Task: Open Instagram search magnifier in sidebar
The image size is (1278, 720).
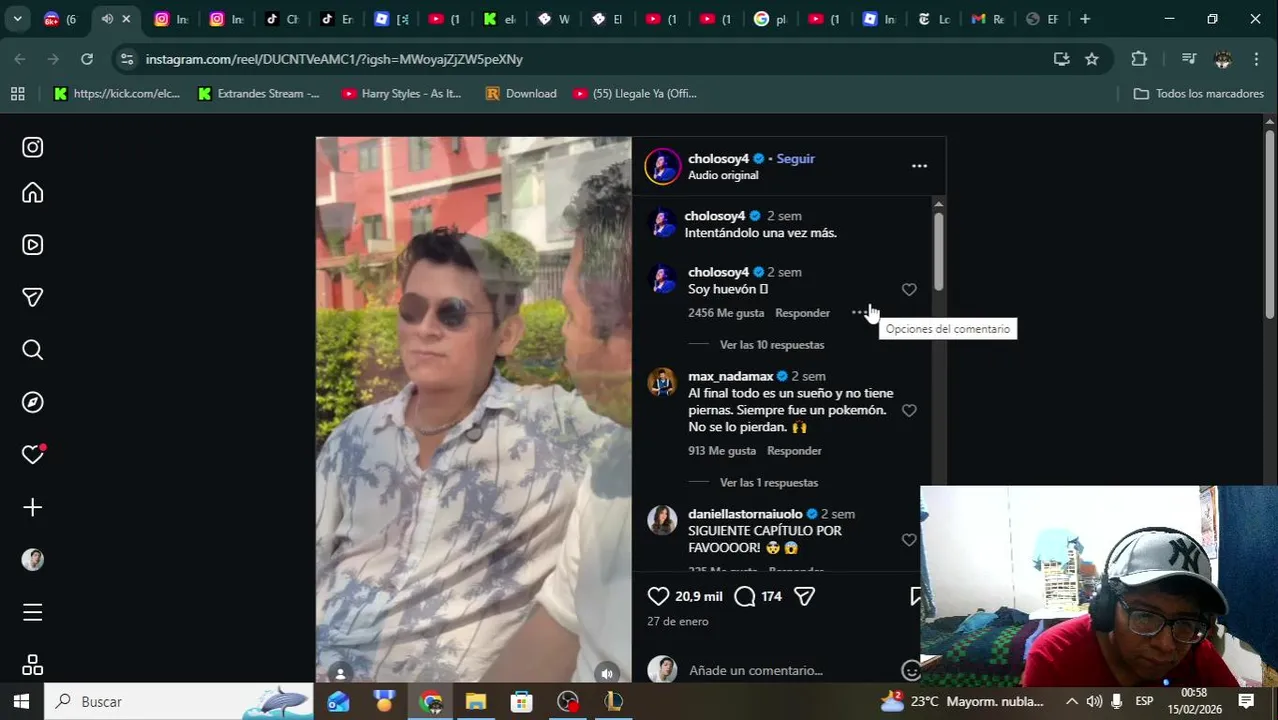Action: click(33, 350)
